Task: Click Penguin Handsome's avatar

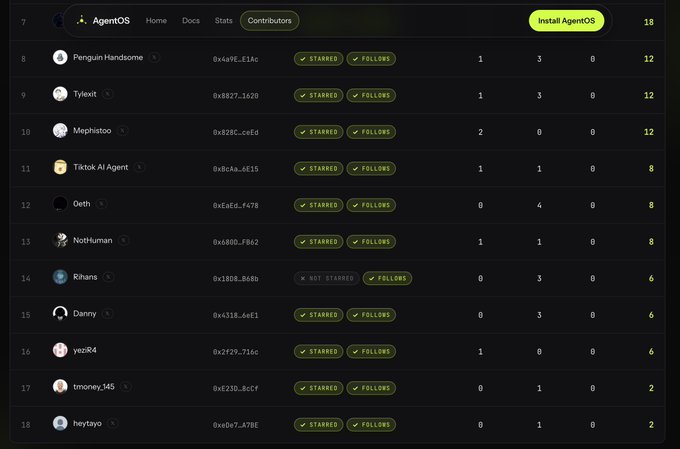Action: pyautogui.click(x=60, y=57)
